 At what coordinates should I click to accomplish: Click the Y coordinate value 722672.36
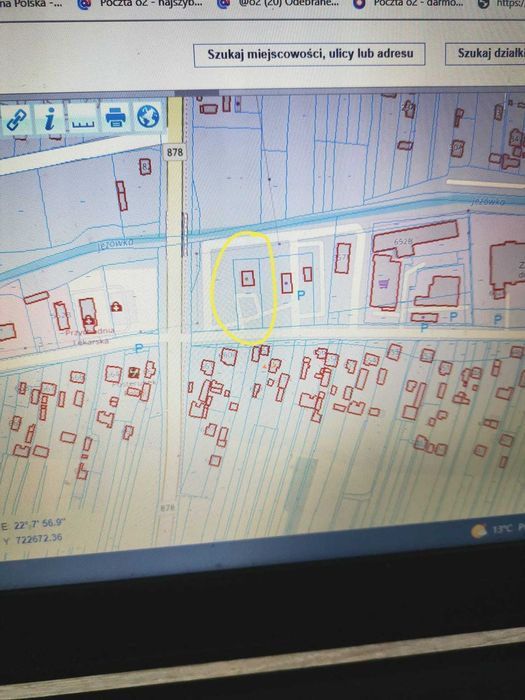pyautogui.click(x=39, y=538)
